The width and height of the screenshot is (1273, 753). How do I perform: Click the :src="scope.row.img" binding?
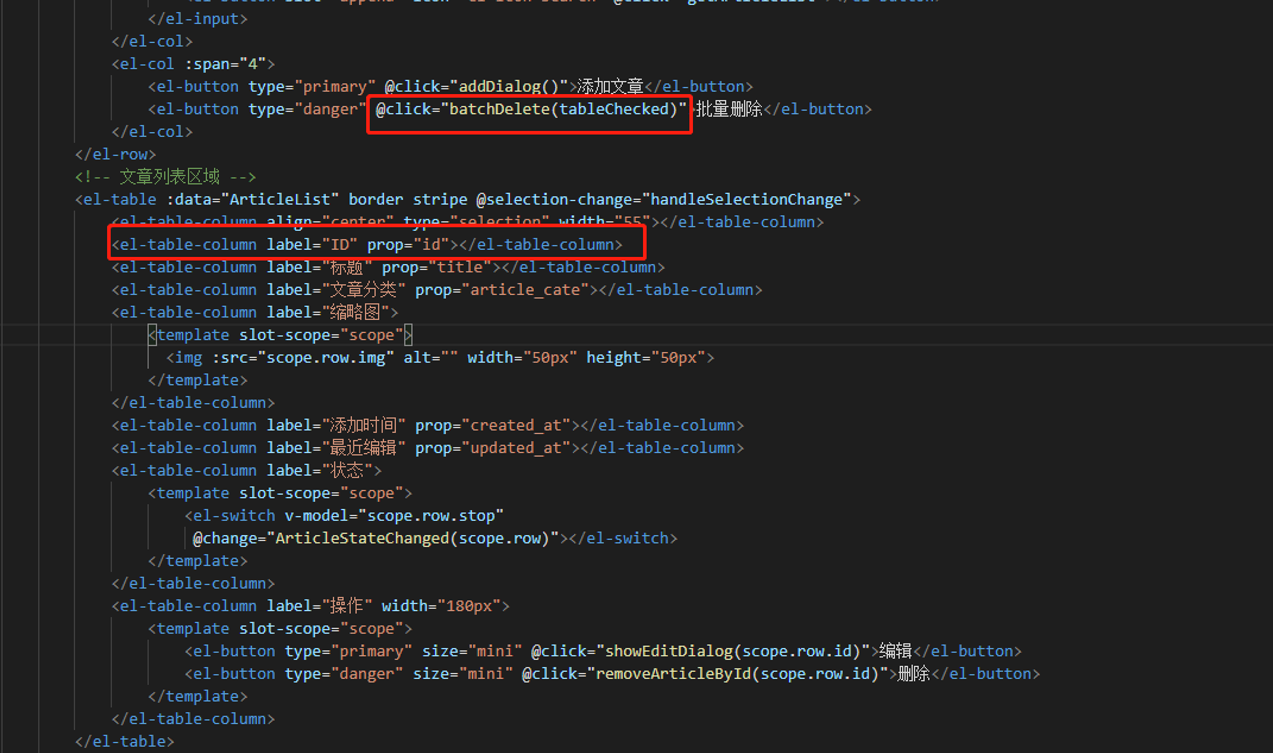point(303,358)
